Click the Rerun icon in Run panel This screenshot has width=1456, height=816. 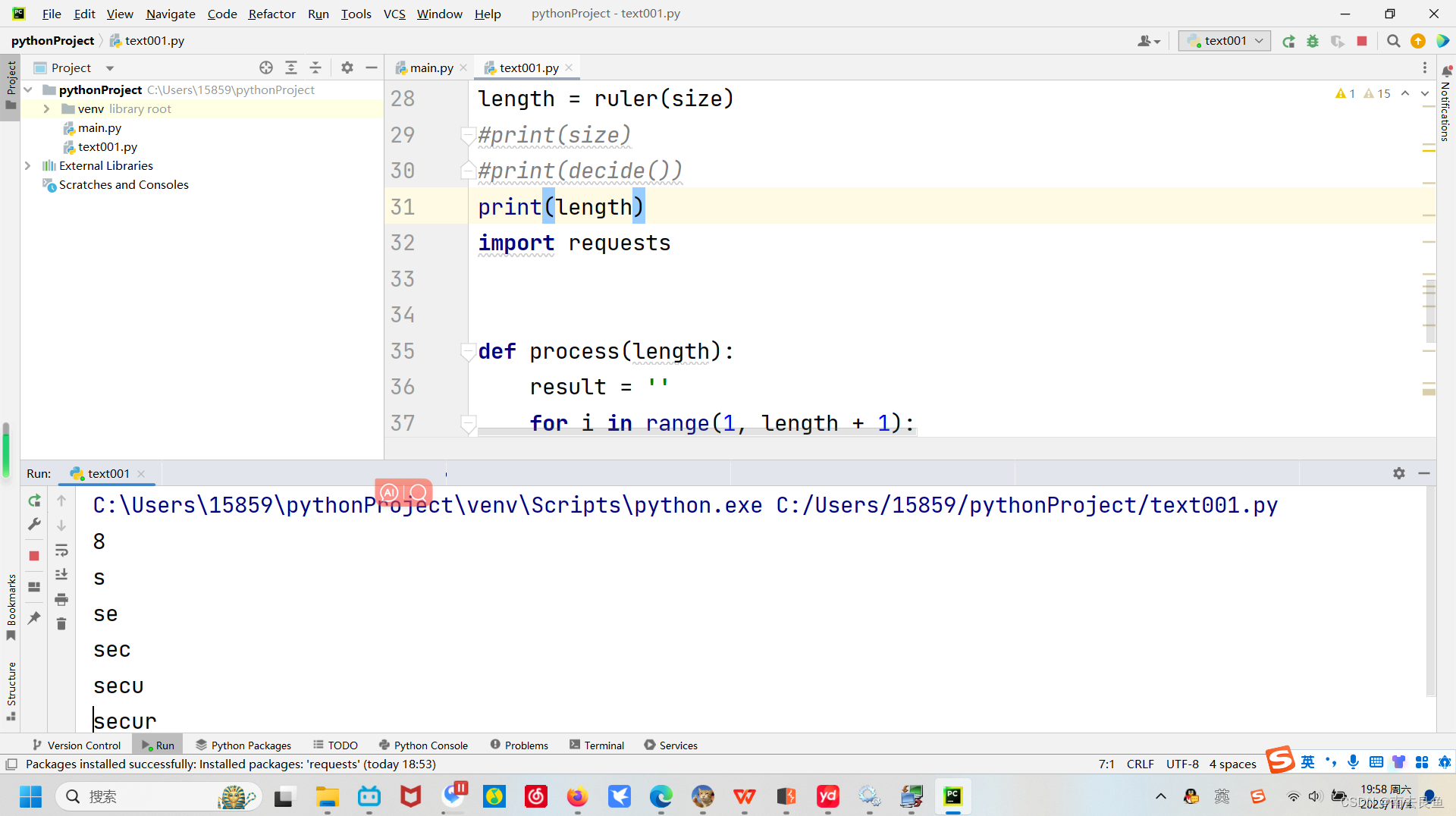33,501
